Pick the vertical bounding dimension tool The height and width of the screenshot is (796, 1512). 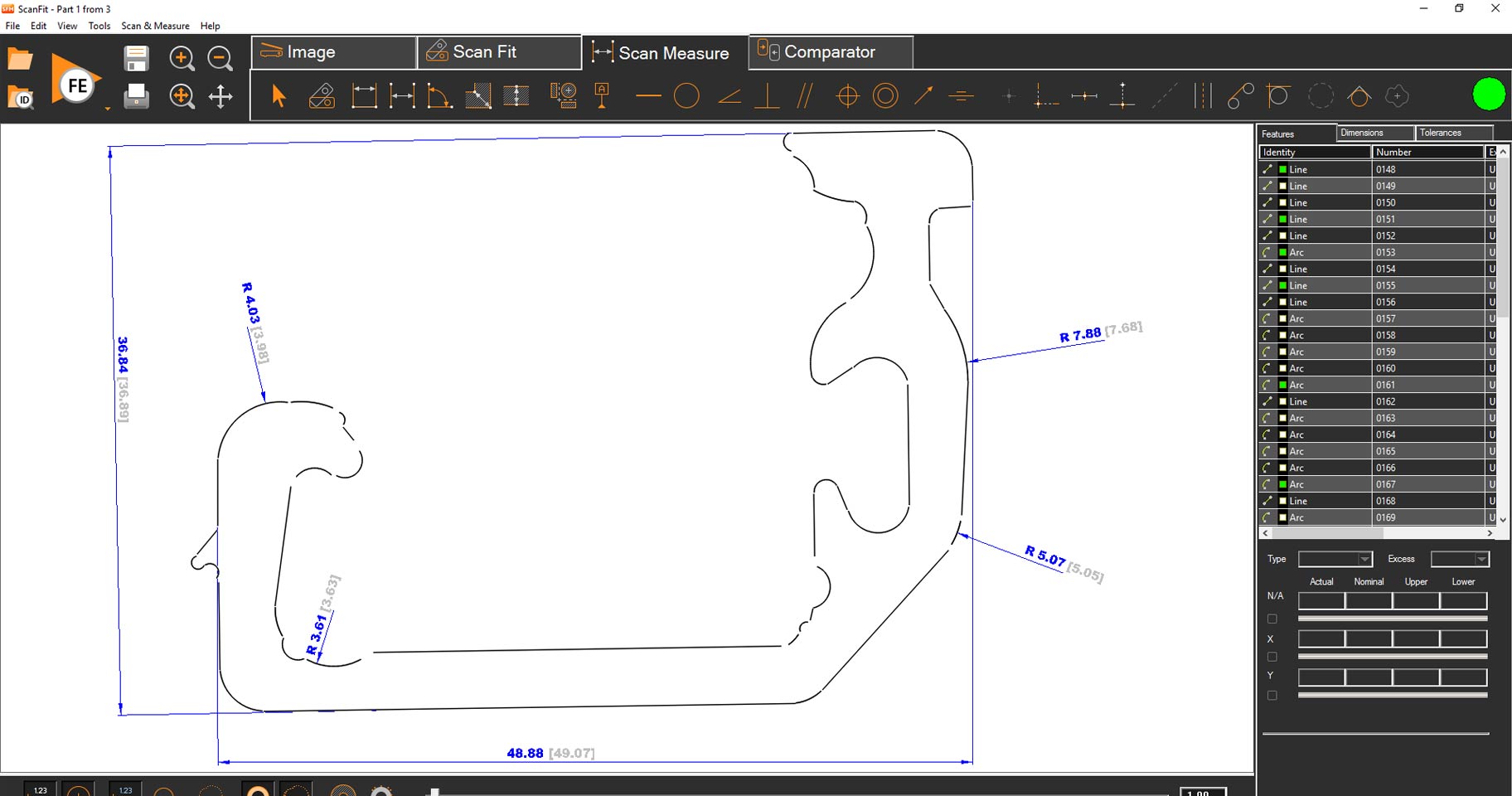coord(364,96)
